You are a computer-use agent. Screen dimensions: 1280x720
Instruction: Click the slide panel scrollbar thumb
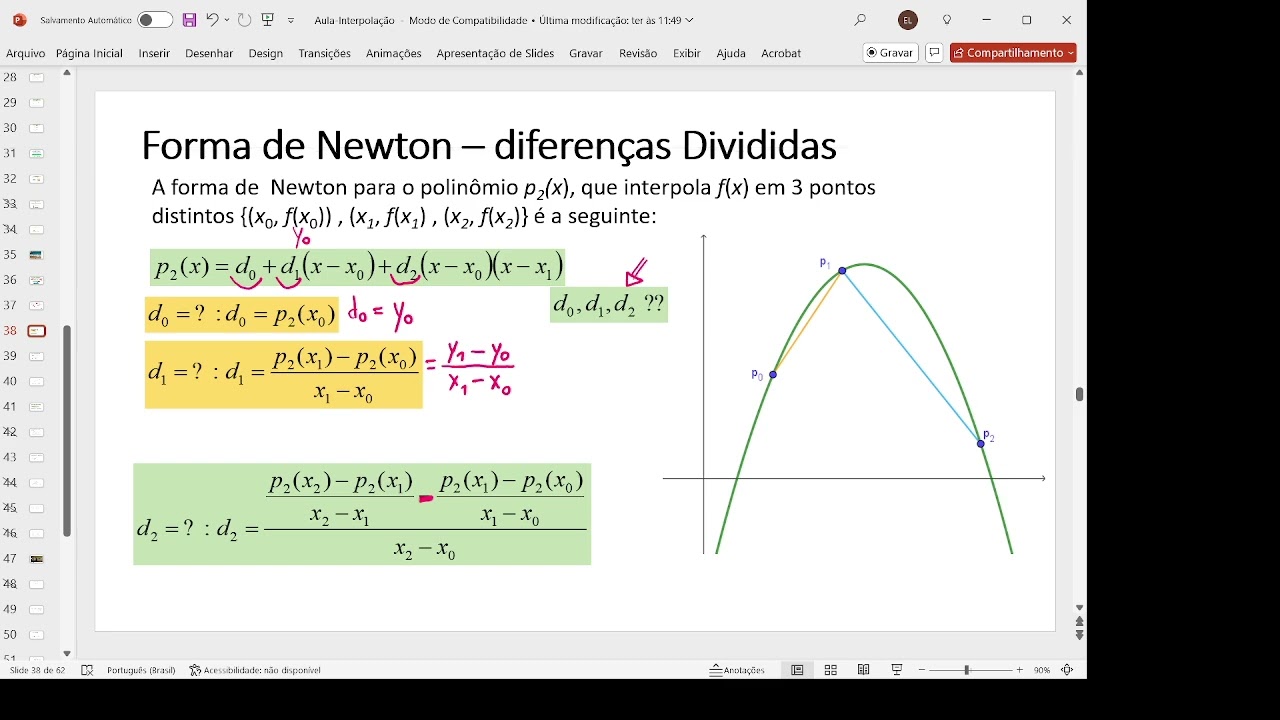pos(67,431)
